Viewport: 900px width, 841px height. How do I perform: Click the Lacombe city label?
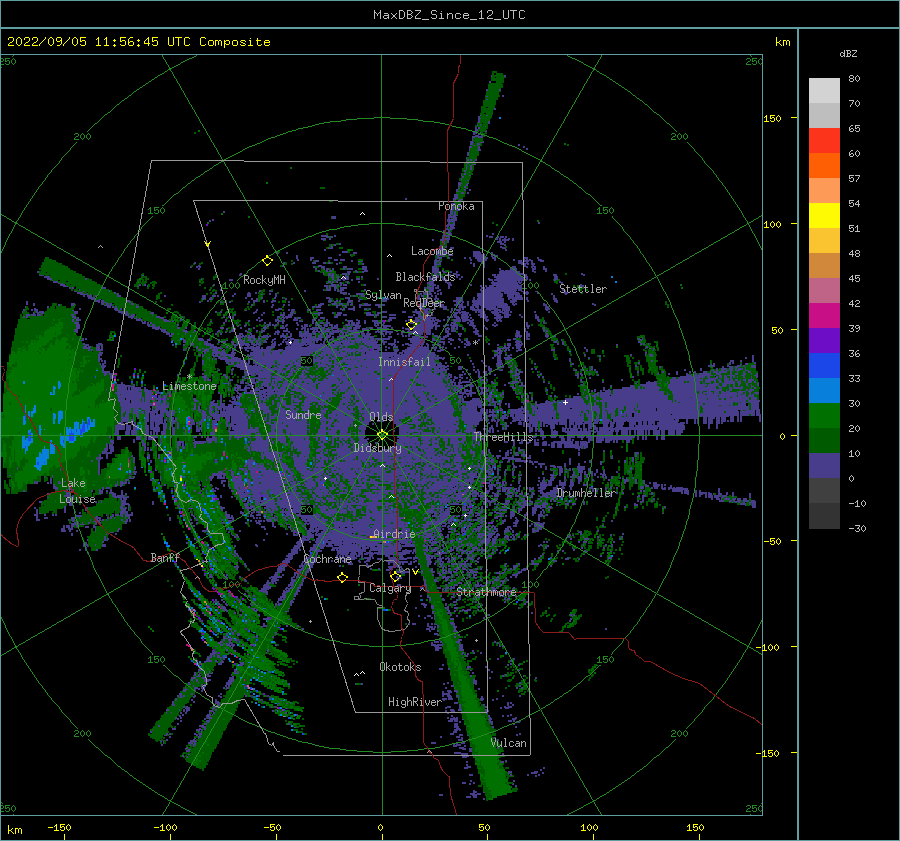(432, 251)
